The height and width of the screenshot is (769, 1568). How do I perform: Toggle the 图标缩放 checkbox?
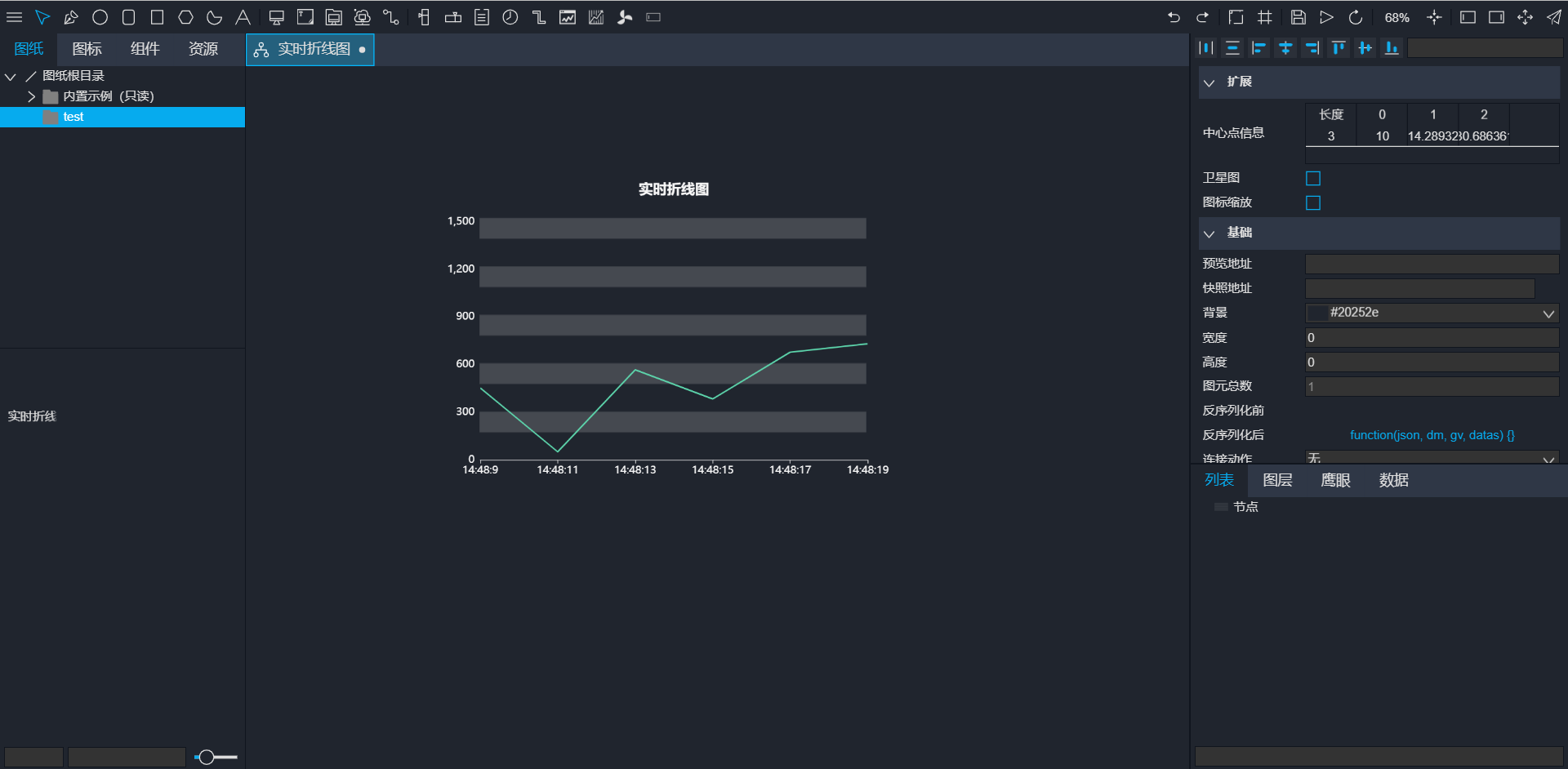(1313, 202)
